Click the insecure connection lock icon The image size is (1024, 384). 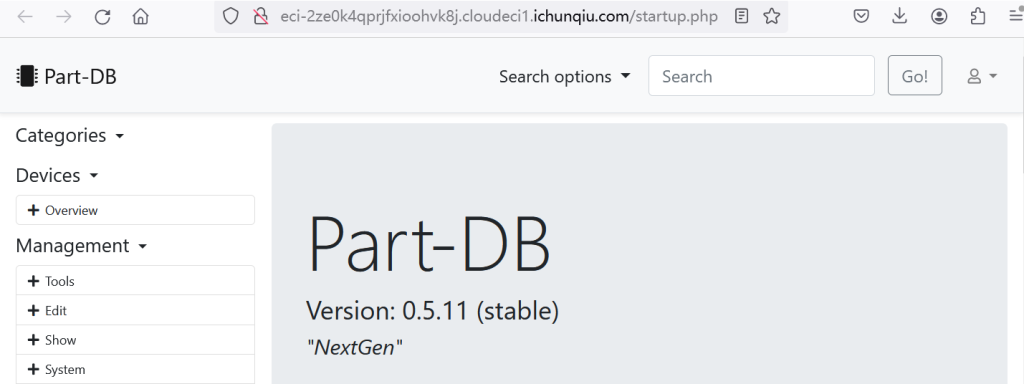(x=261, y=16)
